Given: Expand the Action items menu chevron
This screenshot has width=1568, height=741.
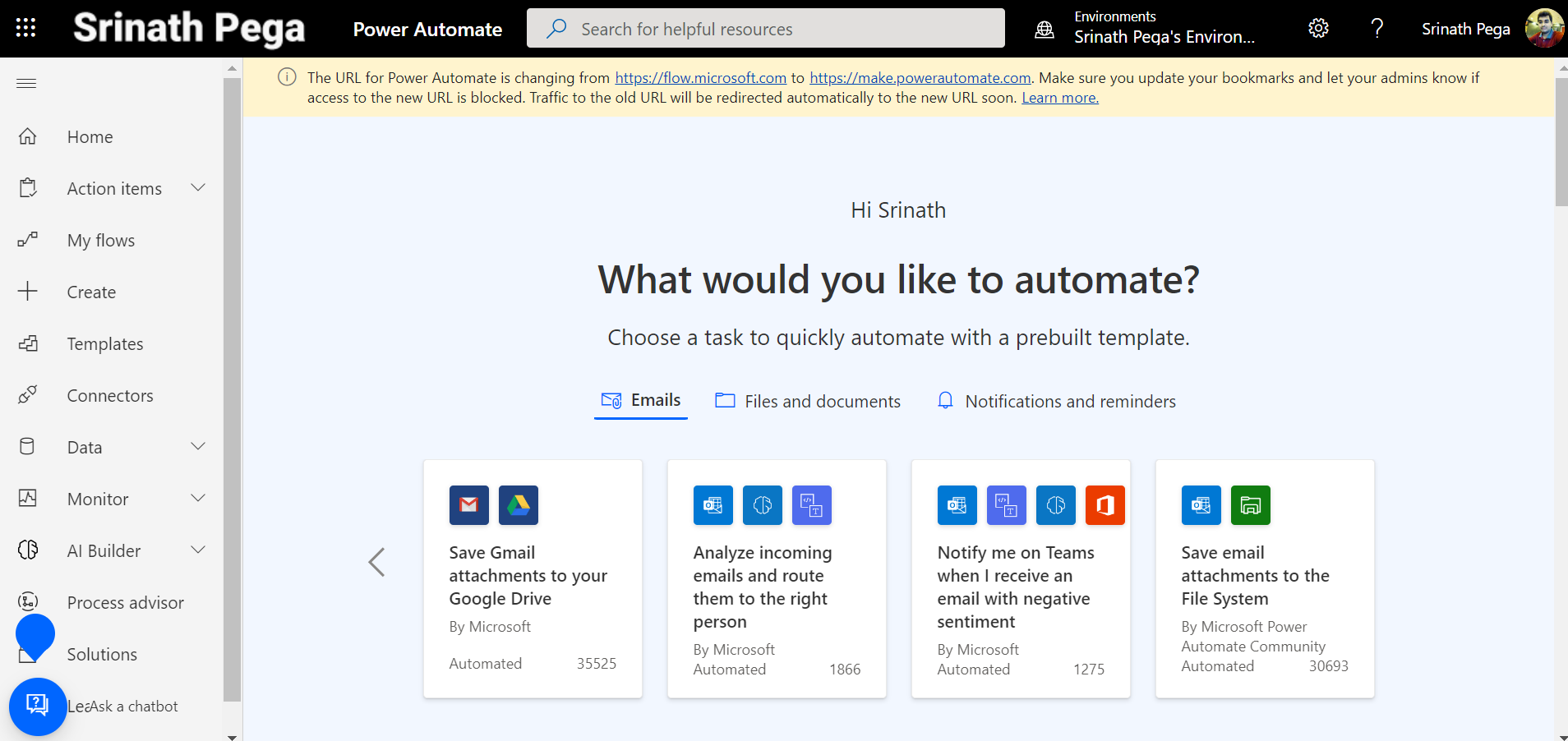Looking at the screenshot, I should point(198,188).
